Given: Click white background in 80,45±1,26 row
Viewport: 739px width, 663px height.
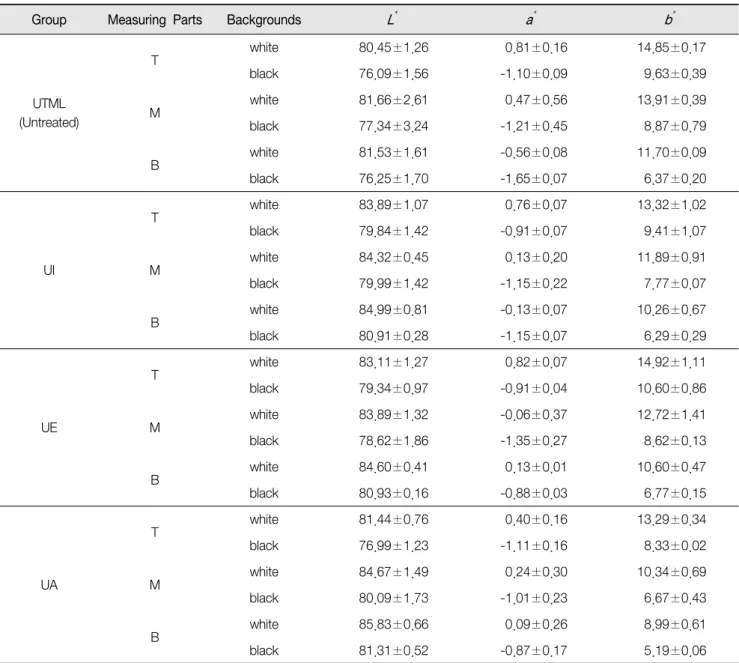Looking at the screenshot, I should (x=264, y=48).
